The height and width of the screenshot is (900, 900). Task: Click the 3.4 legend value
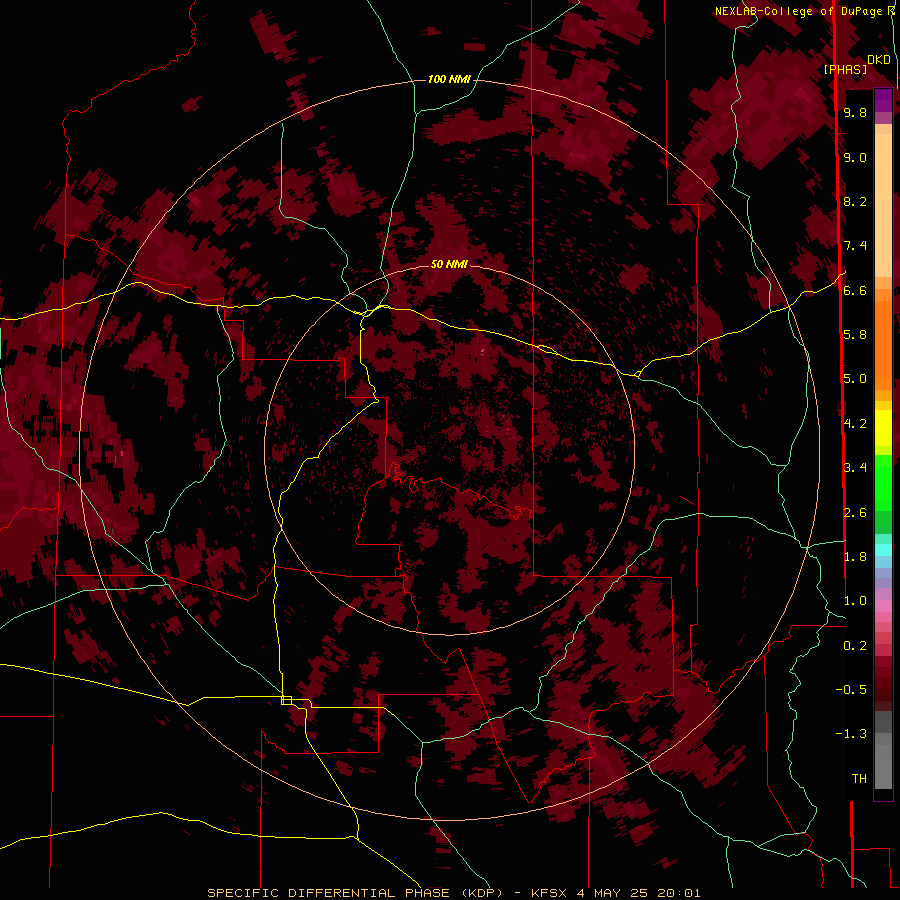pos(855,468)
